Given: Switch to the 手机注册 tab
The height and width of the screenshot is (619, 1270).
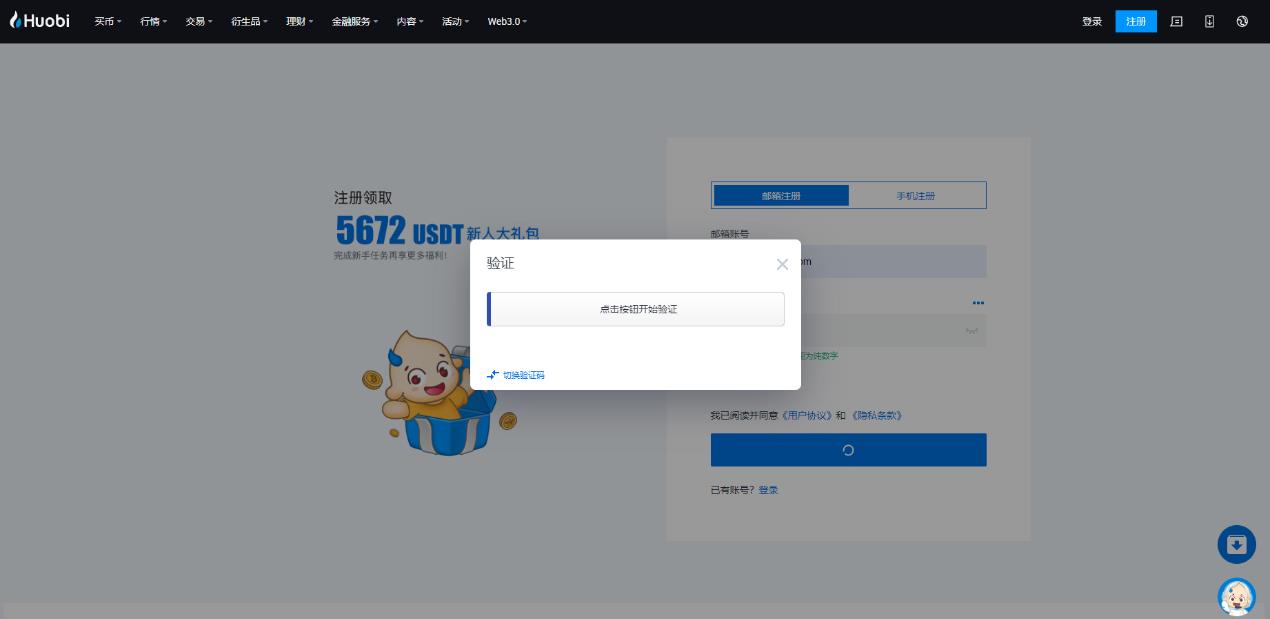Looking at the screenshot, I should click(x=915, y=195).
